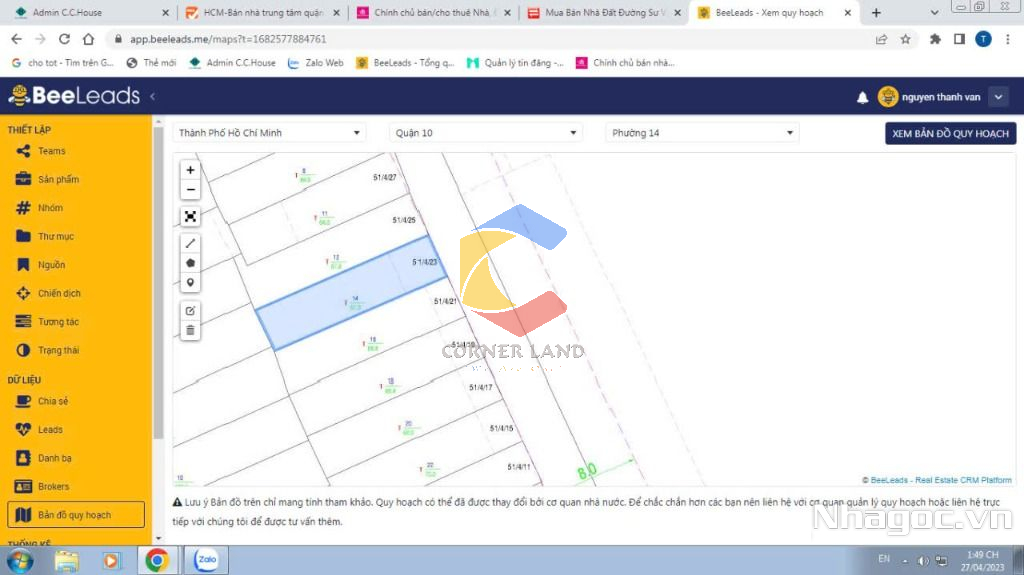The height and width of the screenshot is (575, 1024).
Task: Click the Xem Bản Đồ Quy Hoạch button
Action: point(950,133)
